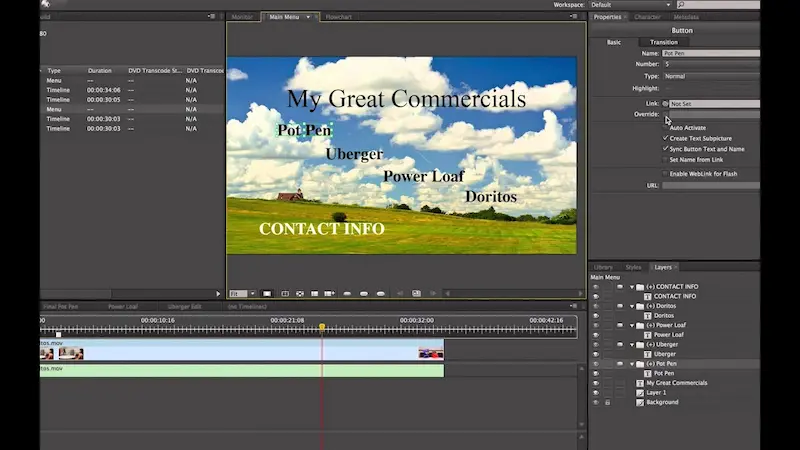Click New Guide icon in viewer toolbar

330,293
